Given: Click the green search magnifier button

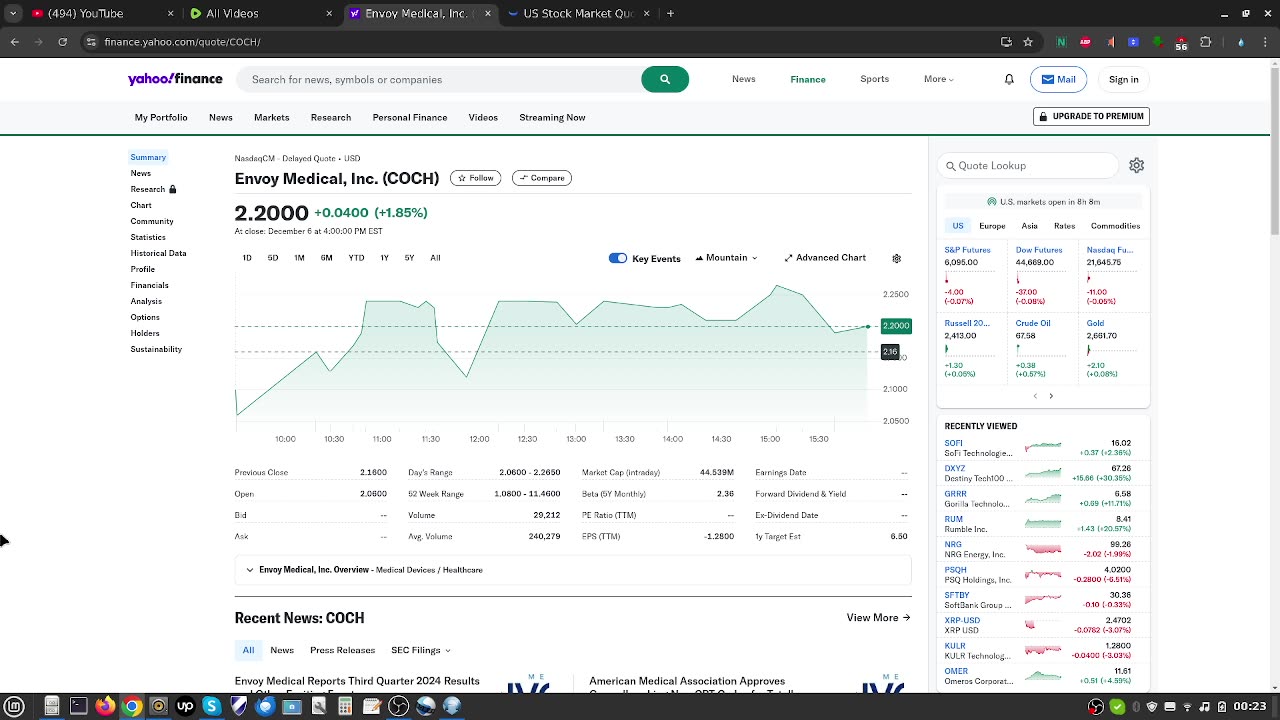Looking at the screenshot, I should pos(665,79).
